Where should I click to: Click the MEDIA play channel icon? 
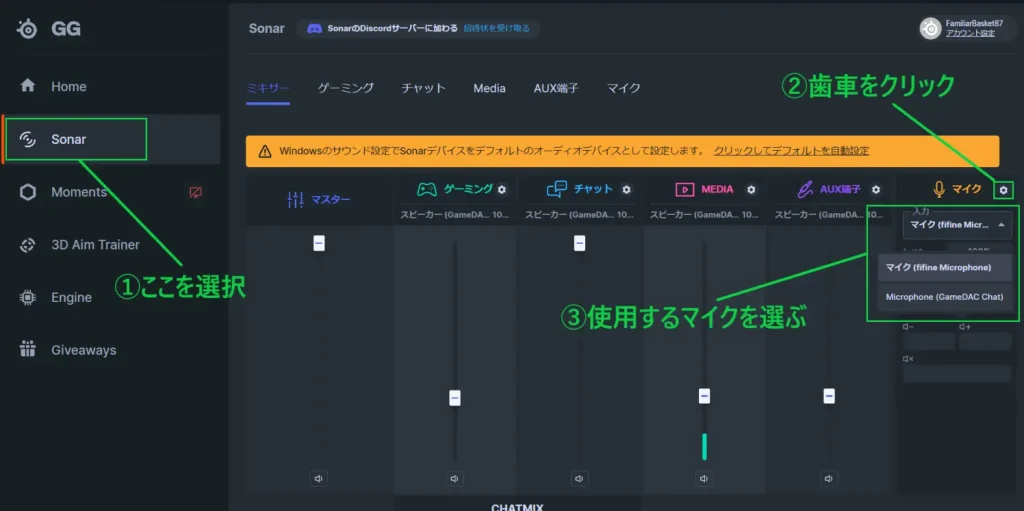[684, 190]
